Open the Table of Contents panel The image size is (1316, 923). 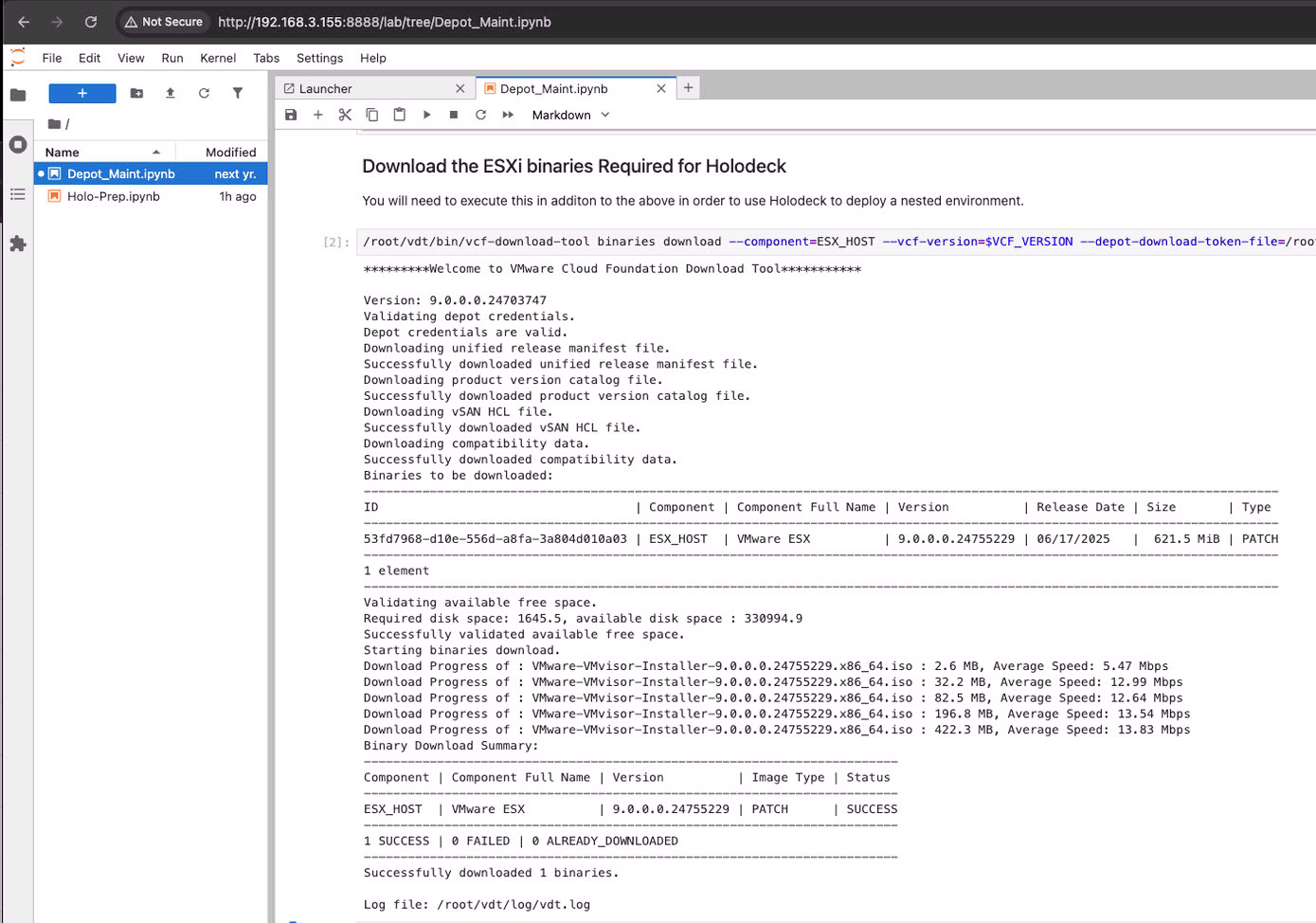[18, 194]
